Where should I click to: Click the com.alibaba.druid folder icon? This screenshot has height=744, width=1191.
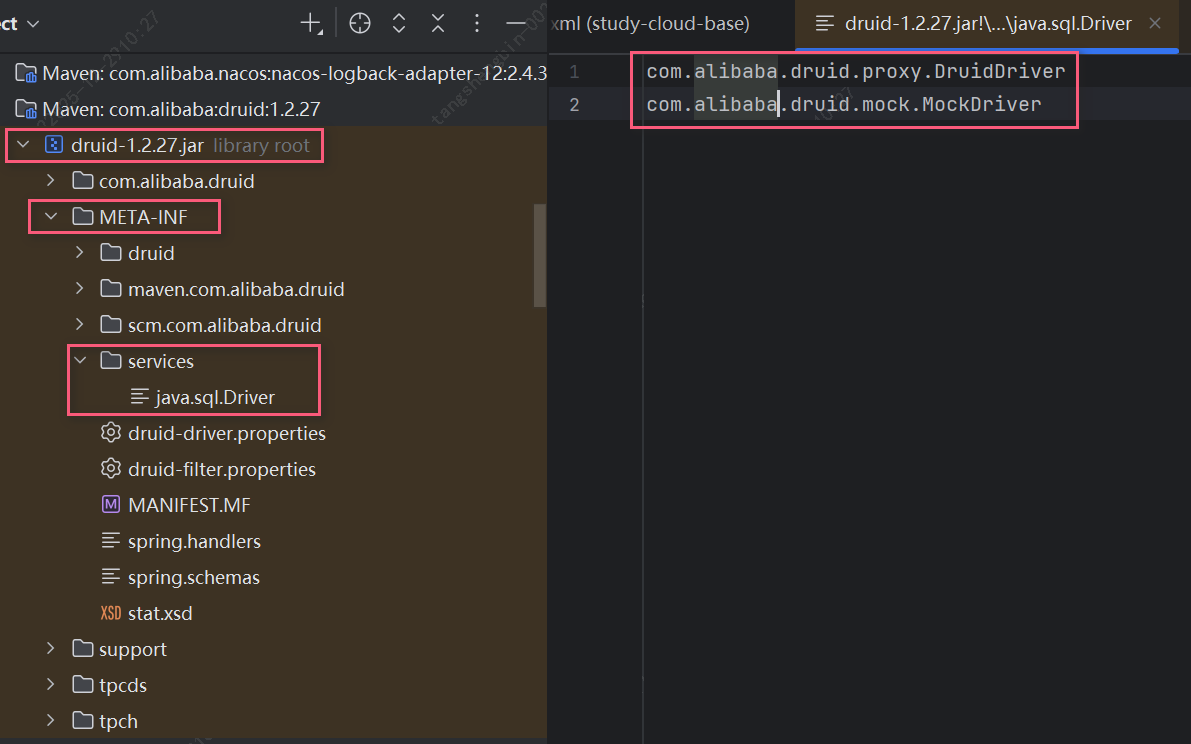83,181
